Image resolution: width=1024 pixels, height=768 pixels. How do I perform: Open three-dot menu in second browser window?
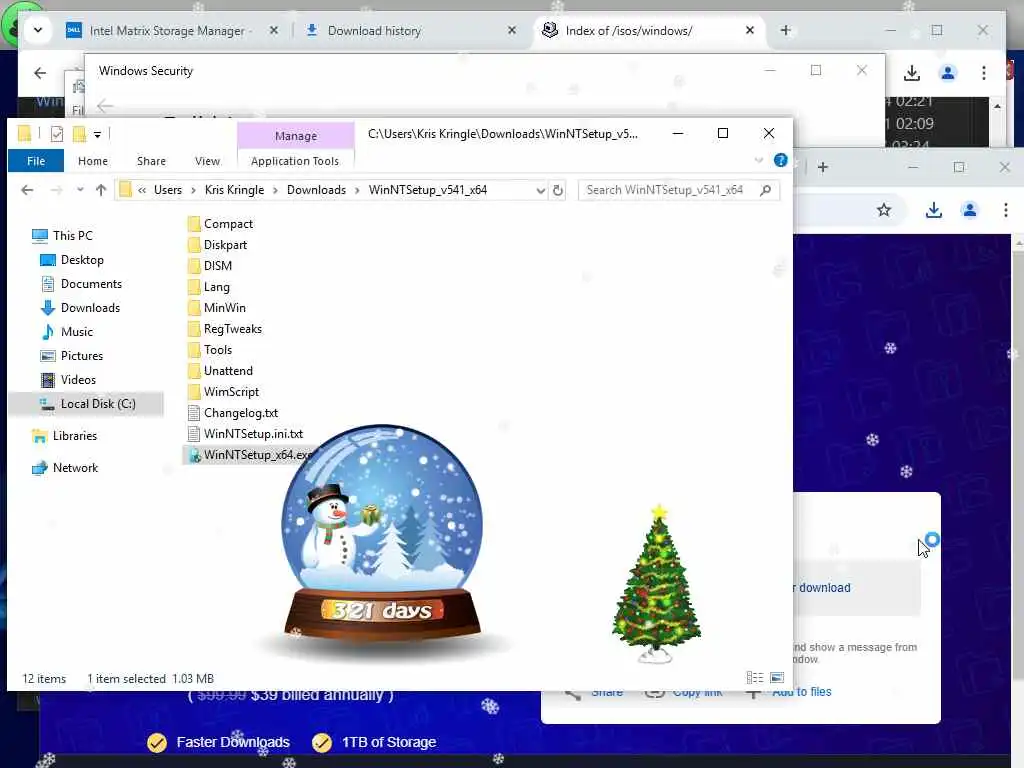click(1006, 210)
